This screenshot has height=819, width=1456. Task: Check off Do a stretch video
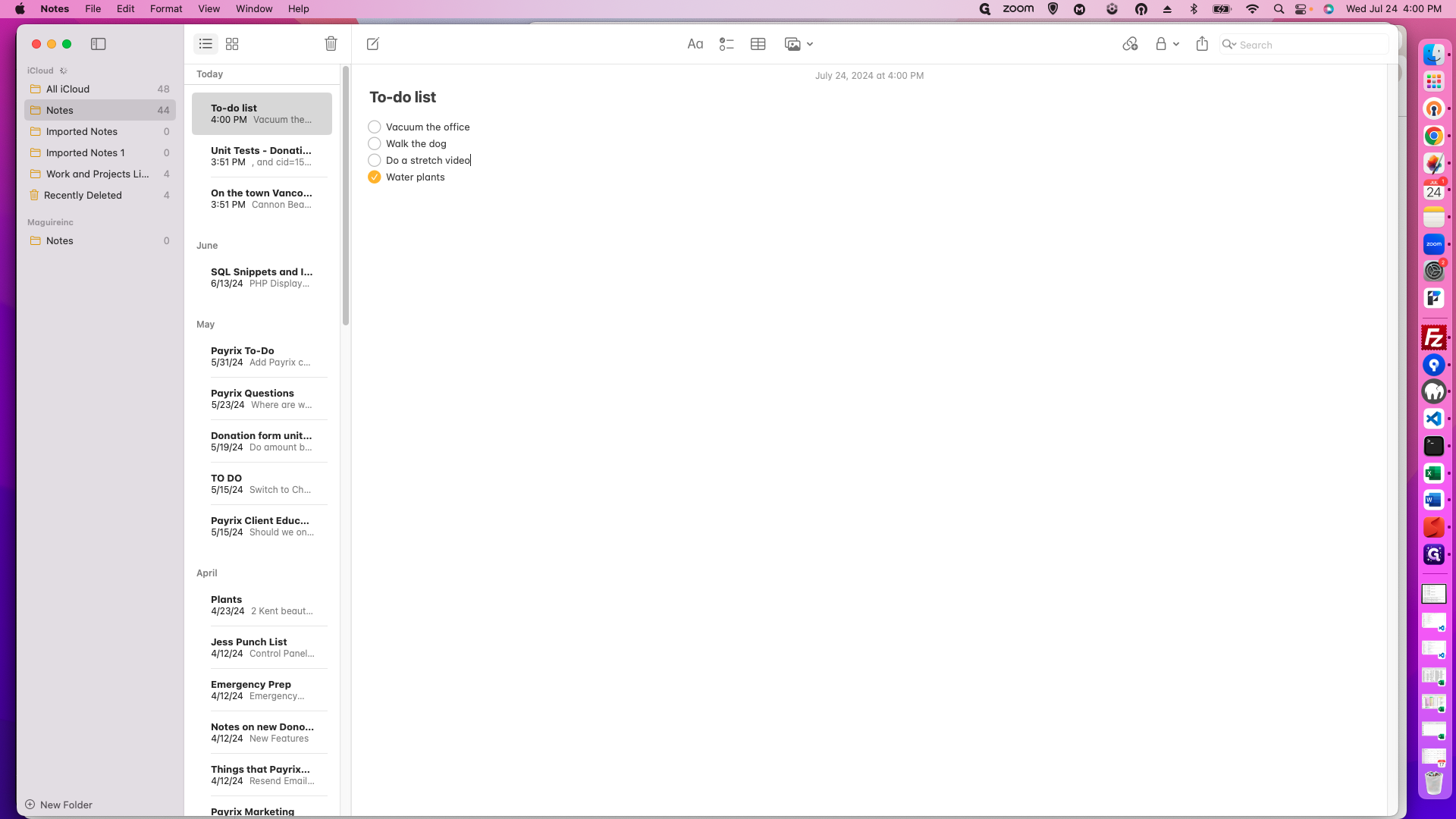[375, 160]
